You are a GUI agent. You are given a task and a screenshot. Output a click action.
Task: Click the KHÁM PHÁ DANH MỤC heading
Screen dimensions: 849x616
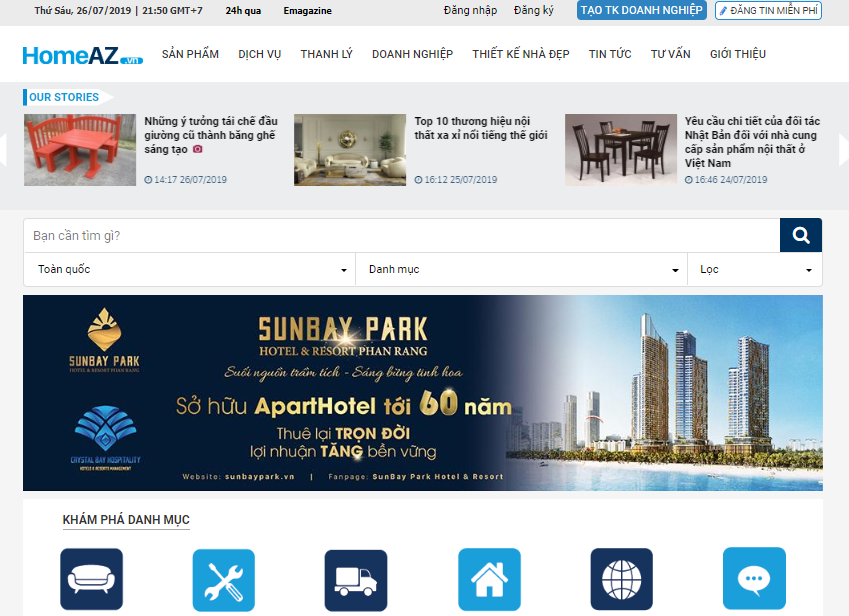(x=126, y=520)
